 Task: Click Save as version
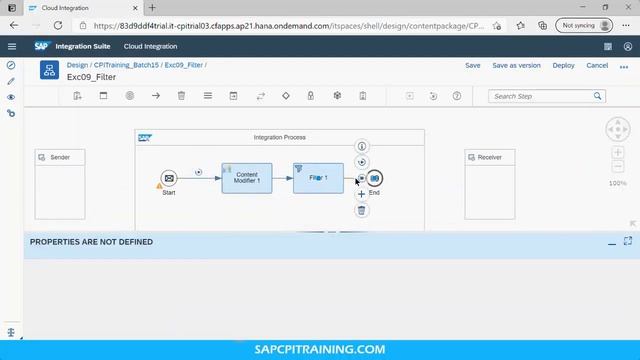tap(516, 65)
